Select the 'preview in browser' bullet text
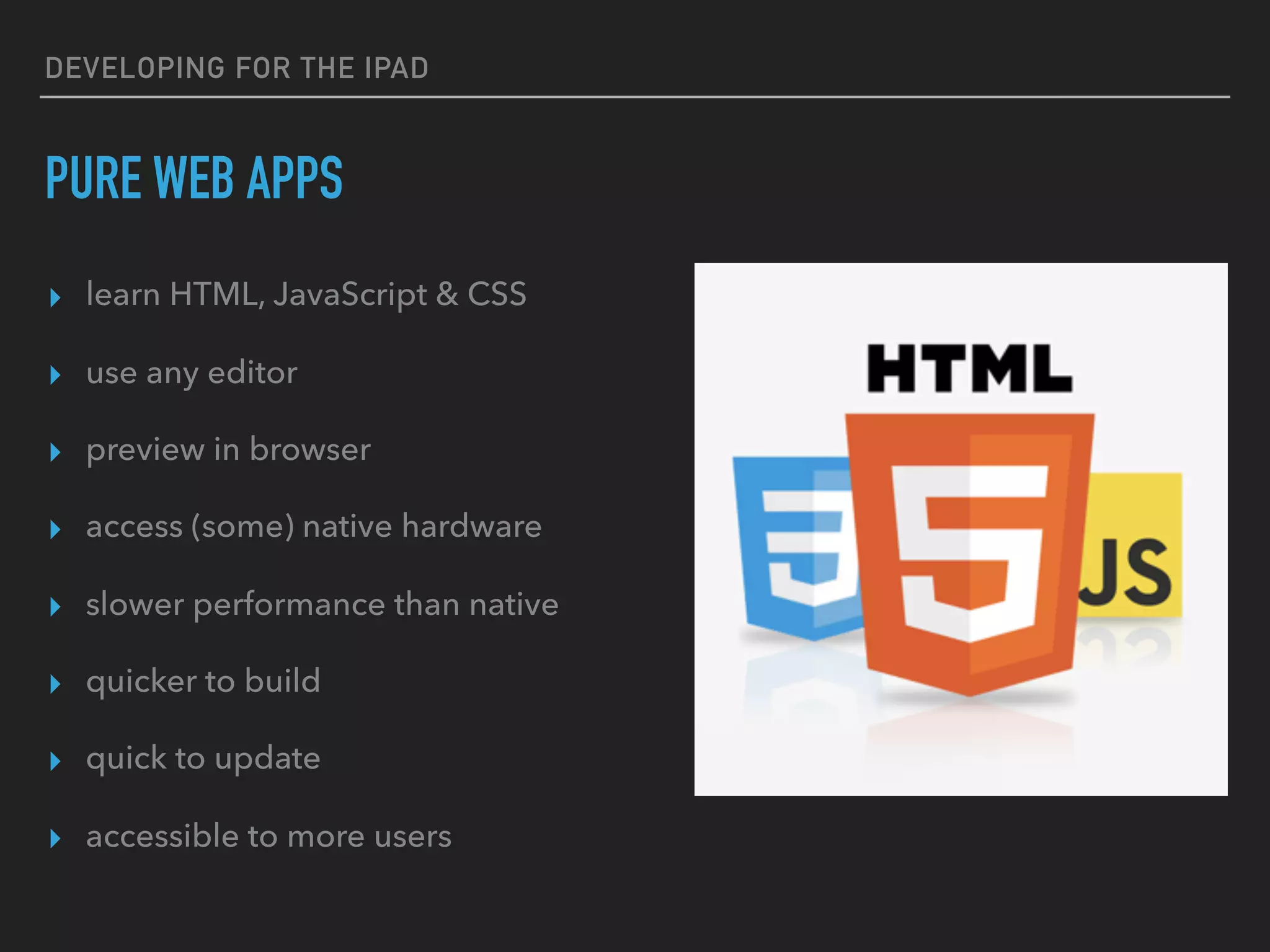The height and width of the screenshot is (952, 1270). (228, 450)
